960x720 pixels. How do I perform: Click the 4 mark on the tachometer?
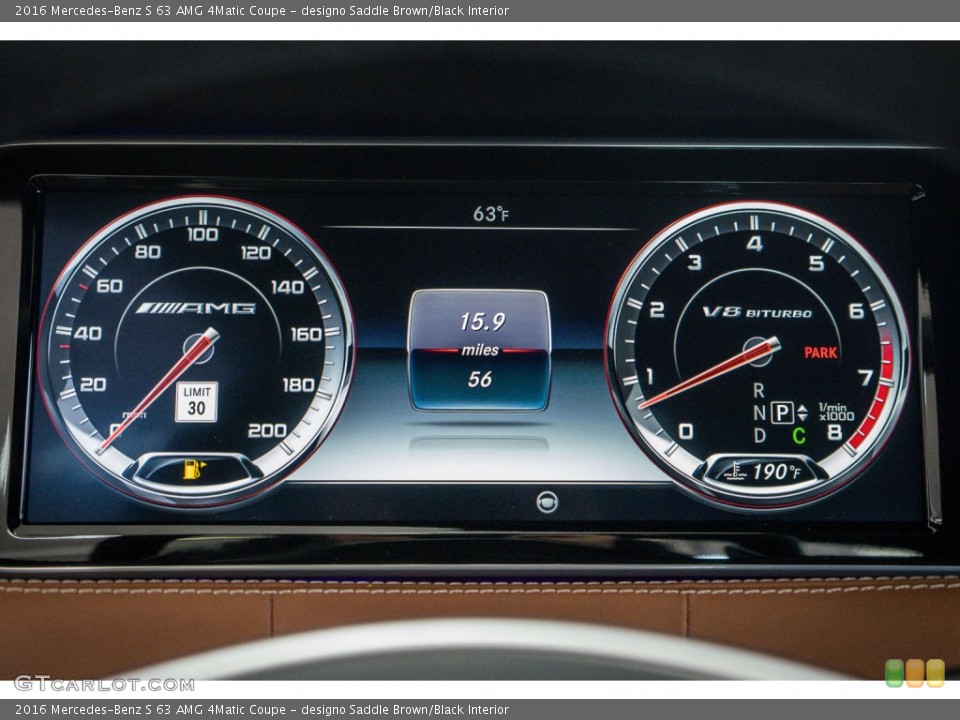(x=754, y=244)
